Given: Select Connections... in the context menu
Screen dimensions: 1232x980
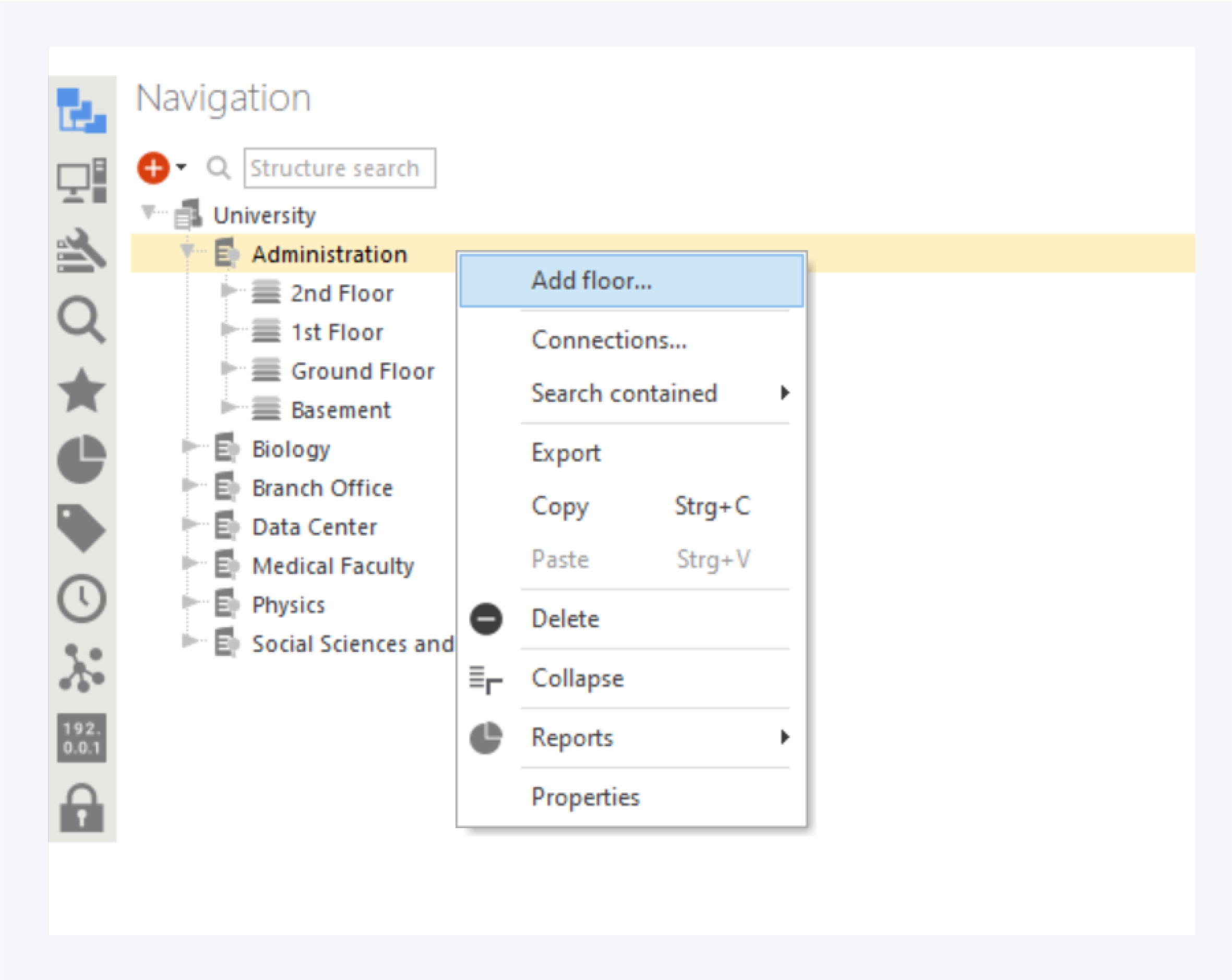Looking at the screenshot, I should point(609,340).
